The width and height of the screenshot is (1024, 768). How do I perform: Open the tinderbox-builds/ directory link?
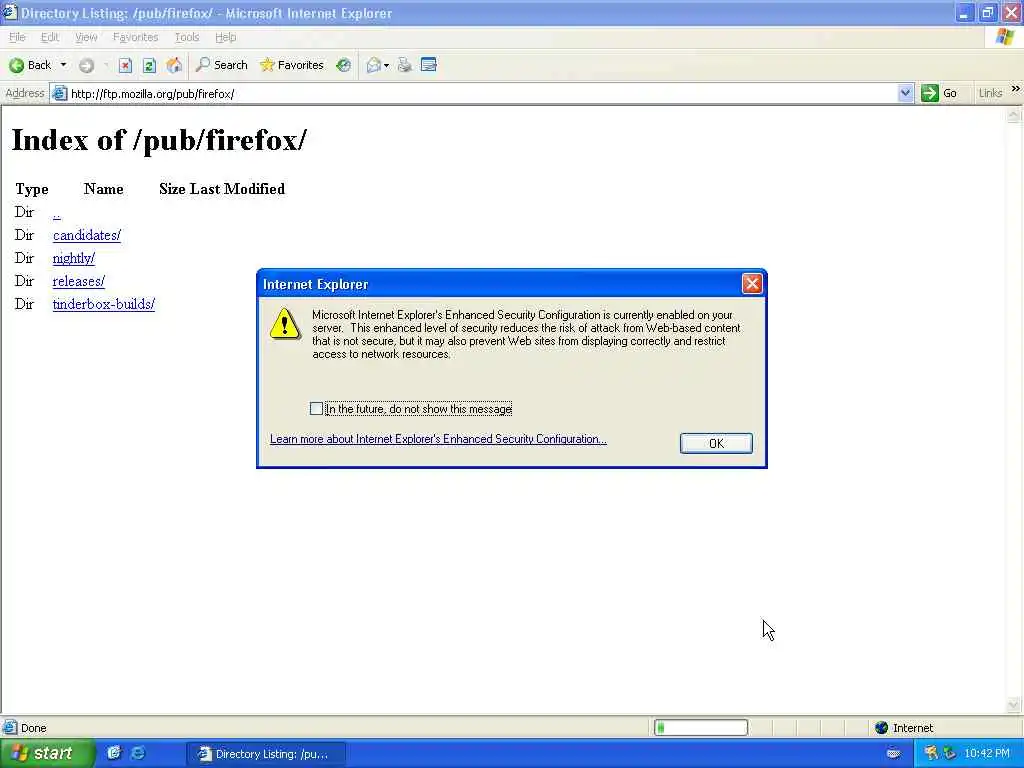[x=103, y=304]
